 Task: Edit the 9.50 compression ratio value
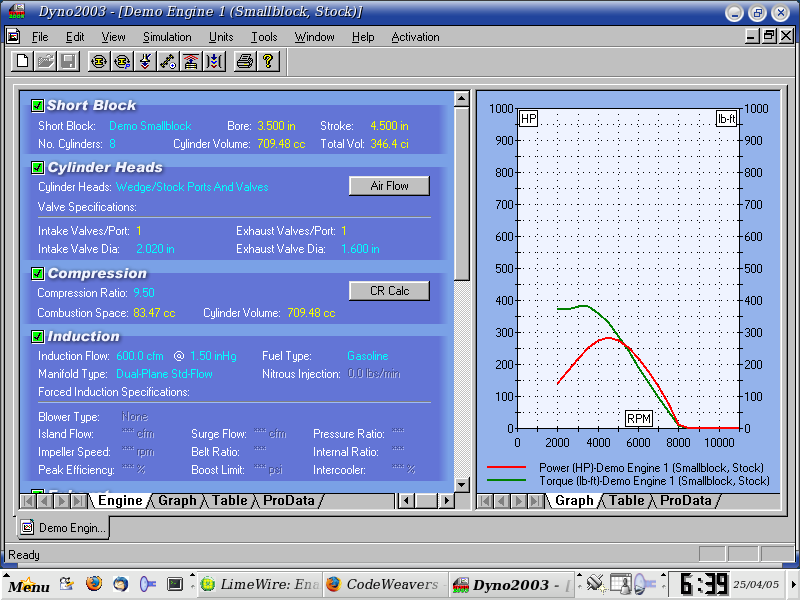coord(144,293)
